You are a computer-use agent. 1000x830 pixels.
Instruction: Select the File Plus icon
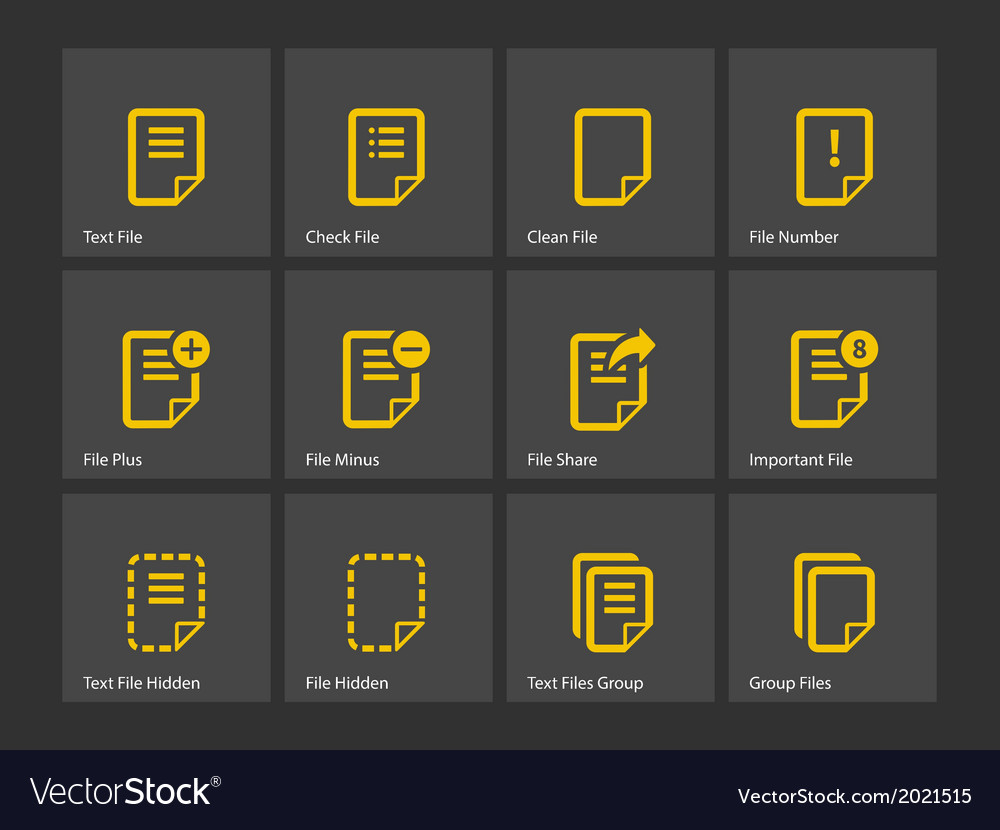pos(166,378)
